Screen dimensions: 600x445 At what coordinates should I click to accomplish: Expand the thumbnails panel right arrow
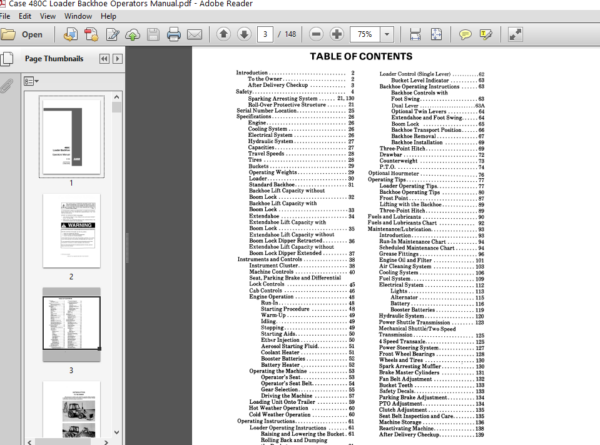tap(117, 59)
